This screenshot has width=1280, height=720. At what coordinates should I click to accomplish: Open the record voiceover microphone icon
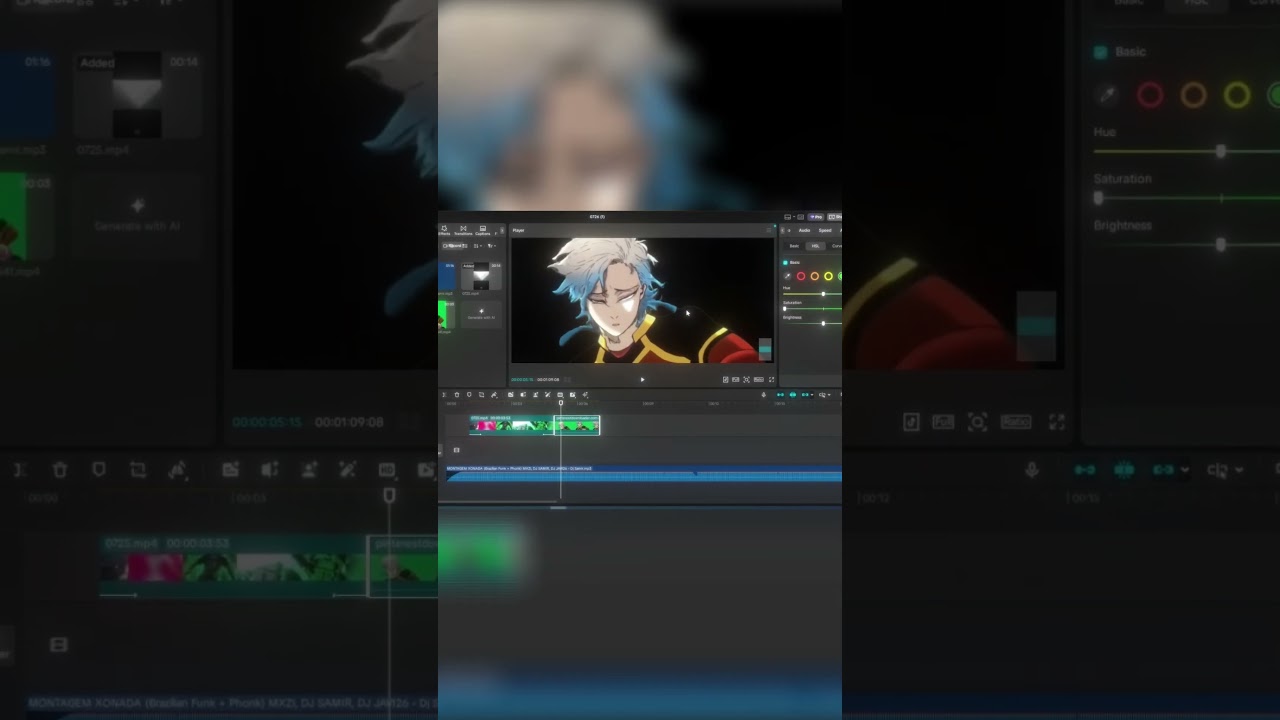[x=764, y=395]
